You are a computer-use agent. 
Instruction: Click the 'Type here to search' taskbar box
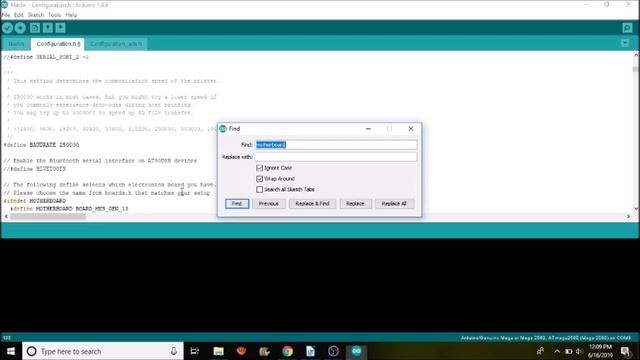(x=103, y=351)
